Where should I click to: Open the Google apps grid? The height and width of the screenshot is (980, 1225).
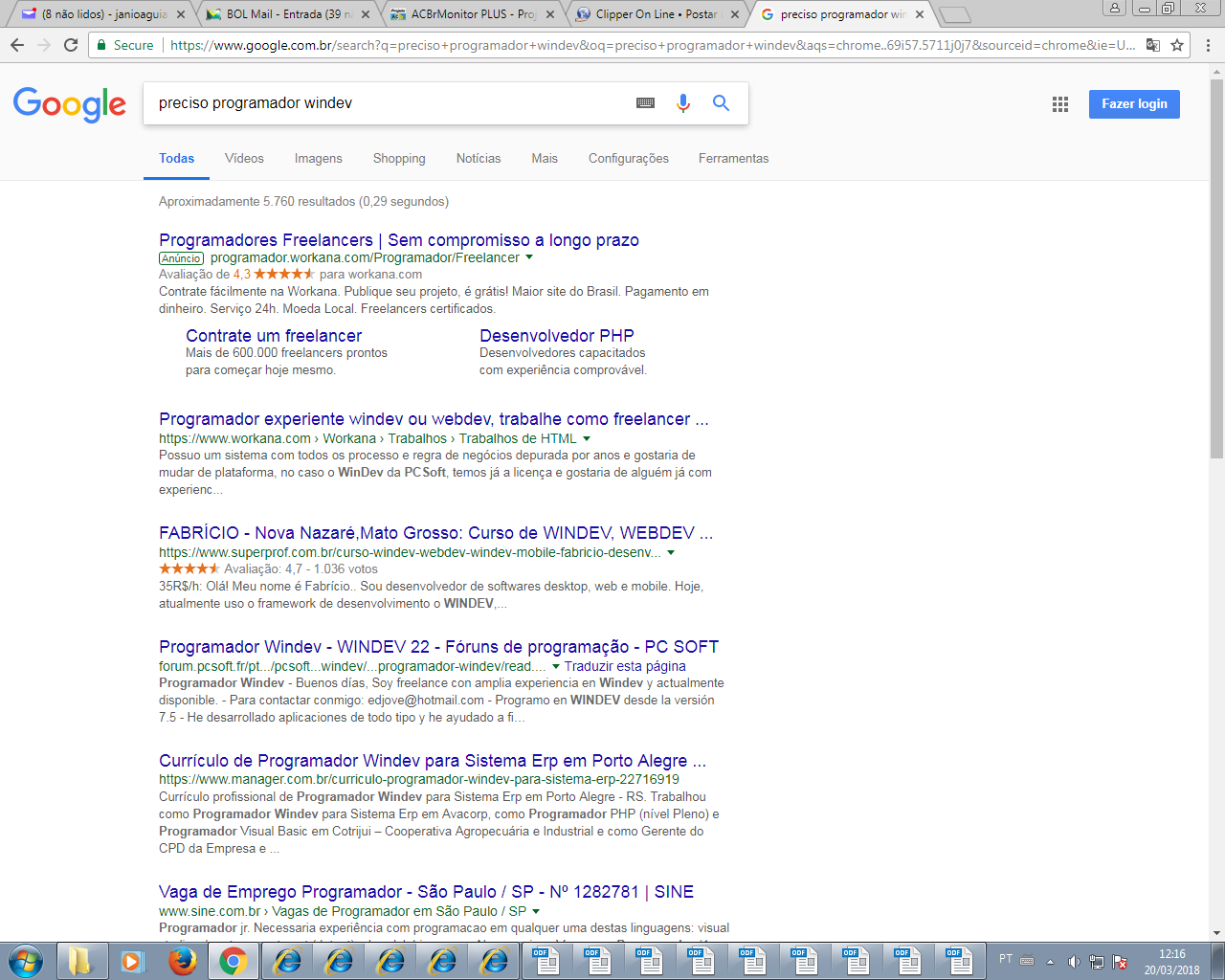1060,104
